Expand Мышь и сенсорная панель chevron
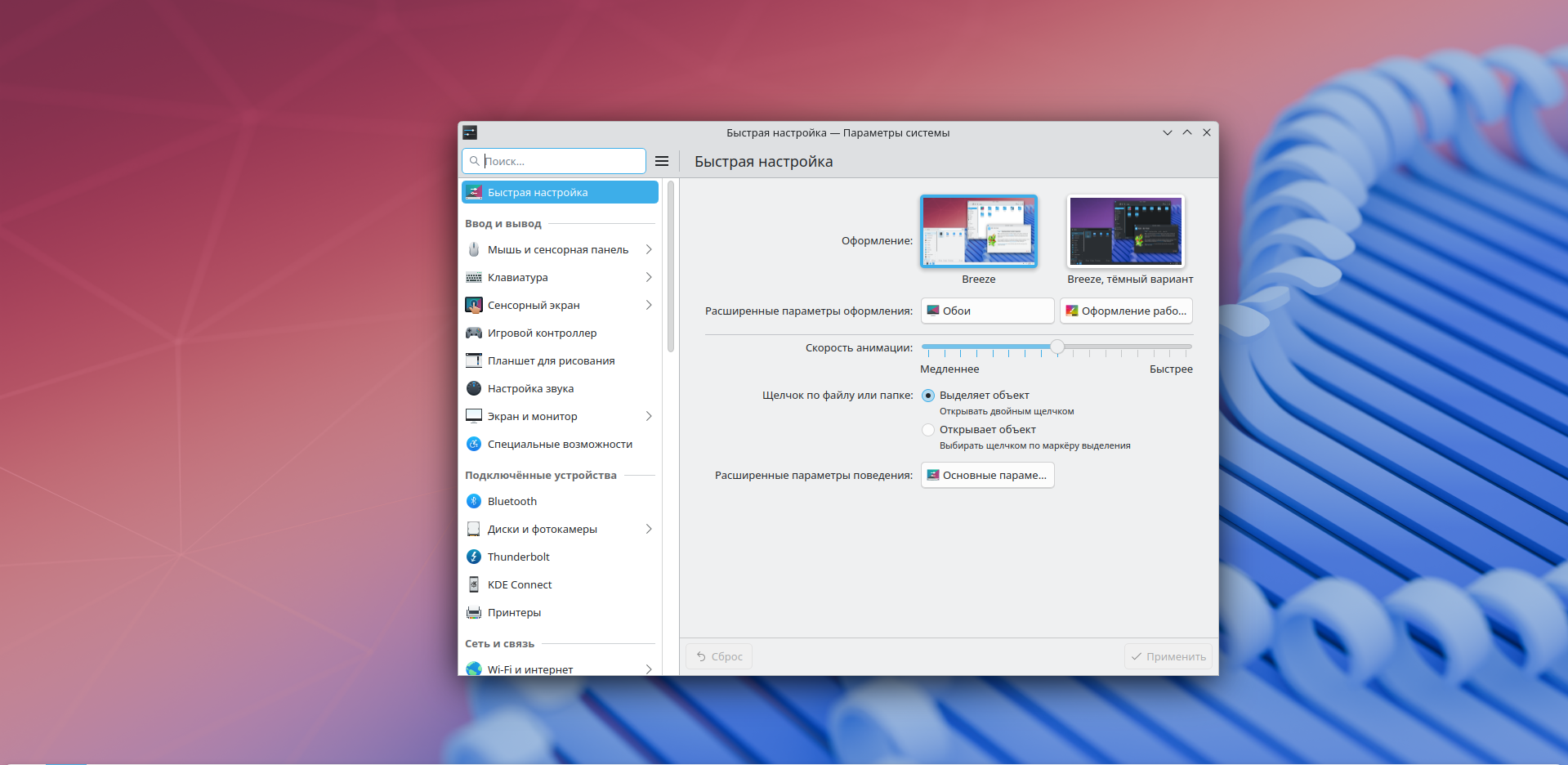 [x=649, y=249]
